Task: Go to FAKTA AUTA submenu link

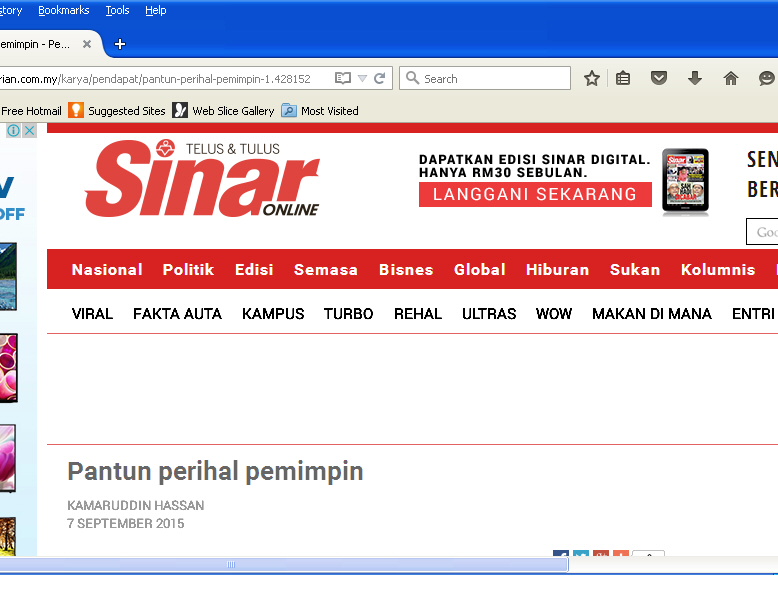Action: coord(177,314)
